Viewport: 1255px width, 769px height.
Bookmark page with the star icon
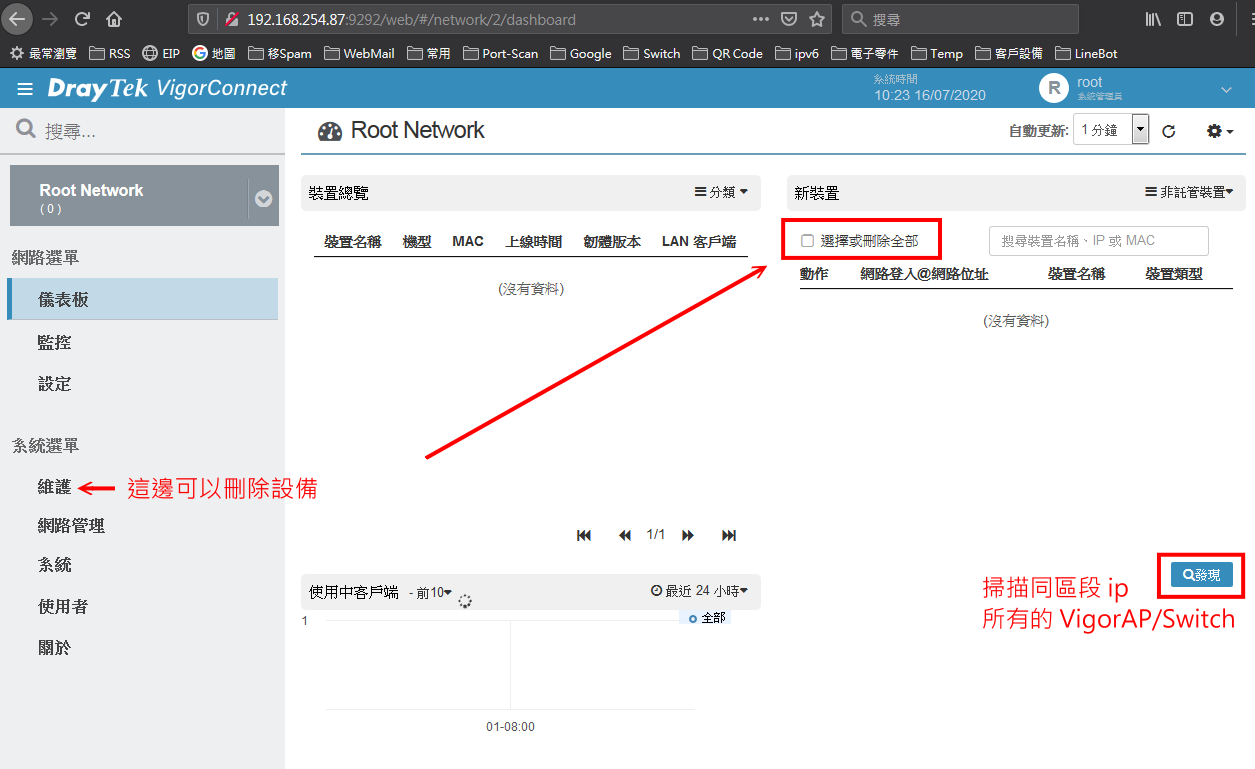point(817,19)
